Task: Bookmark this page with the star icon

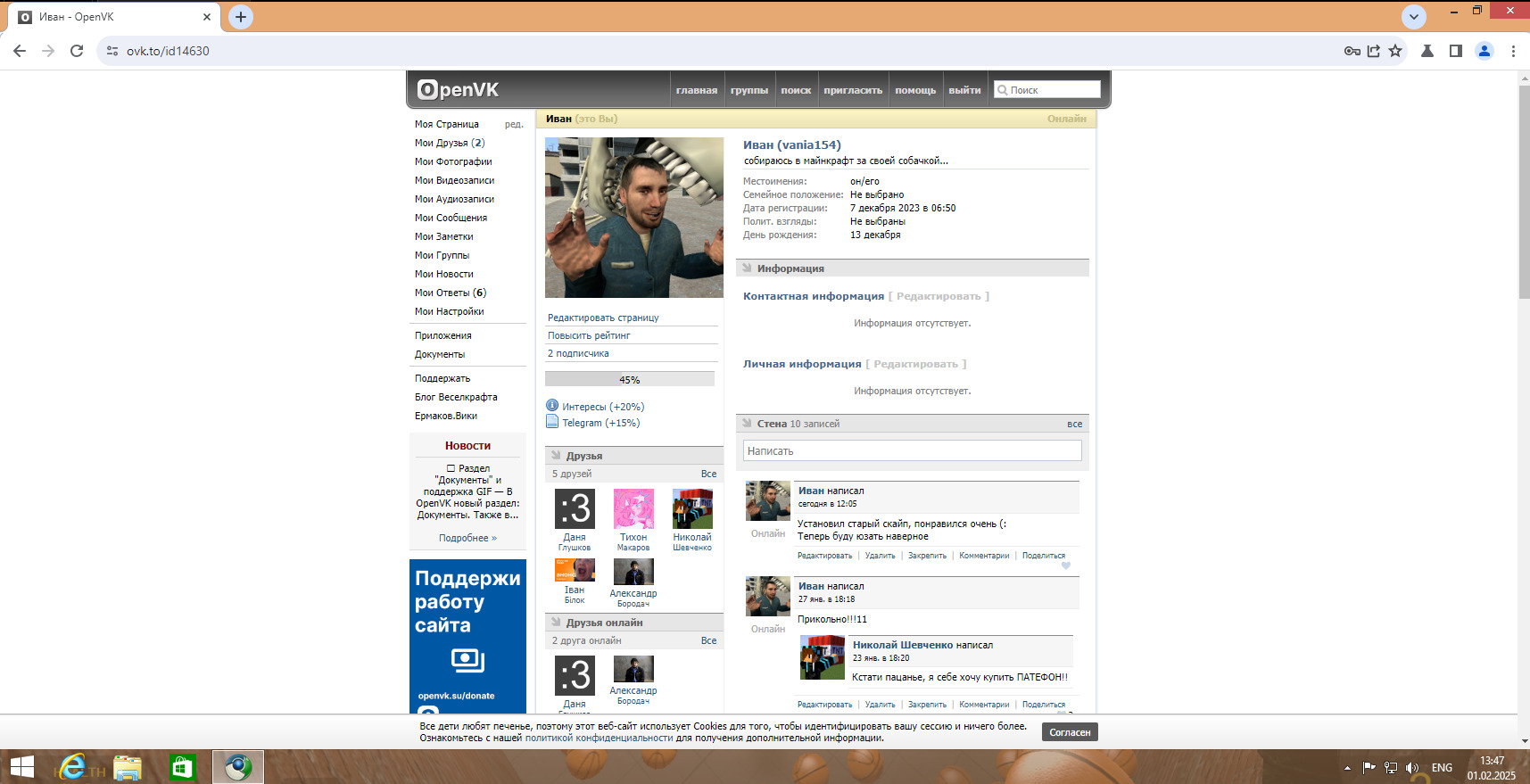Action: (1395, 51)
